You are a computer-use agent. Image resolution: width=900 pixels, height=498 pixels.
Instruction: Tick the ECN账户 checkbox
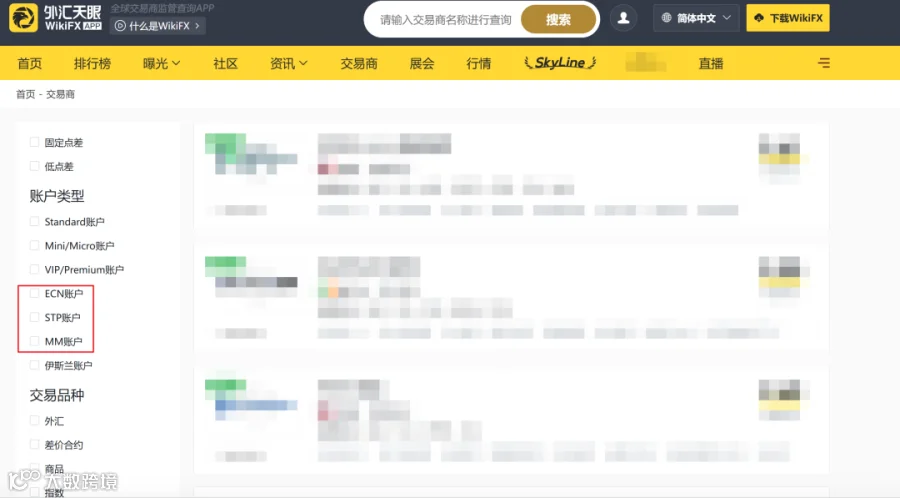coord(34,293)
